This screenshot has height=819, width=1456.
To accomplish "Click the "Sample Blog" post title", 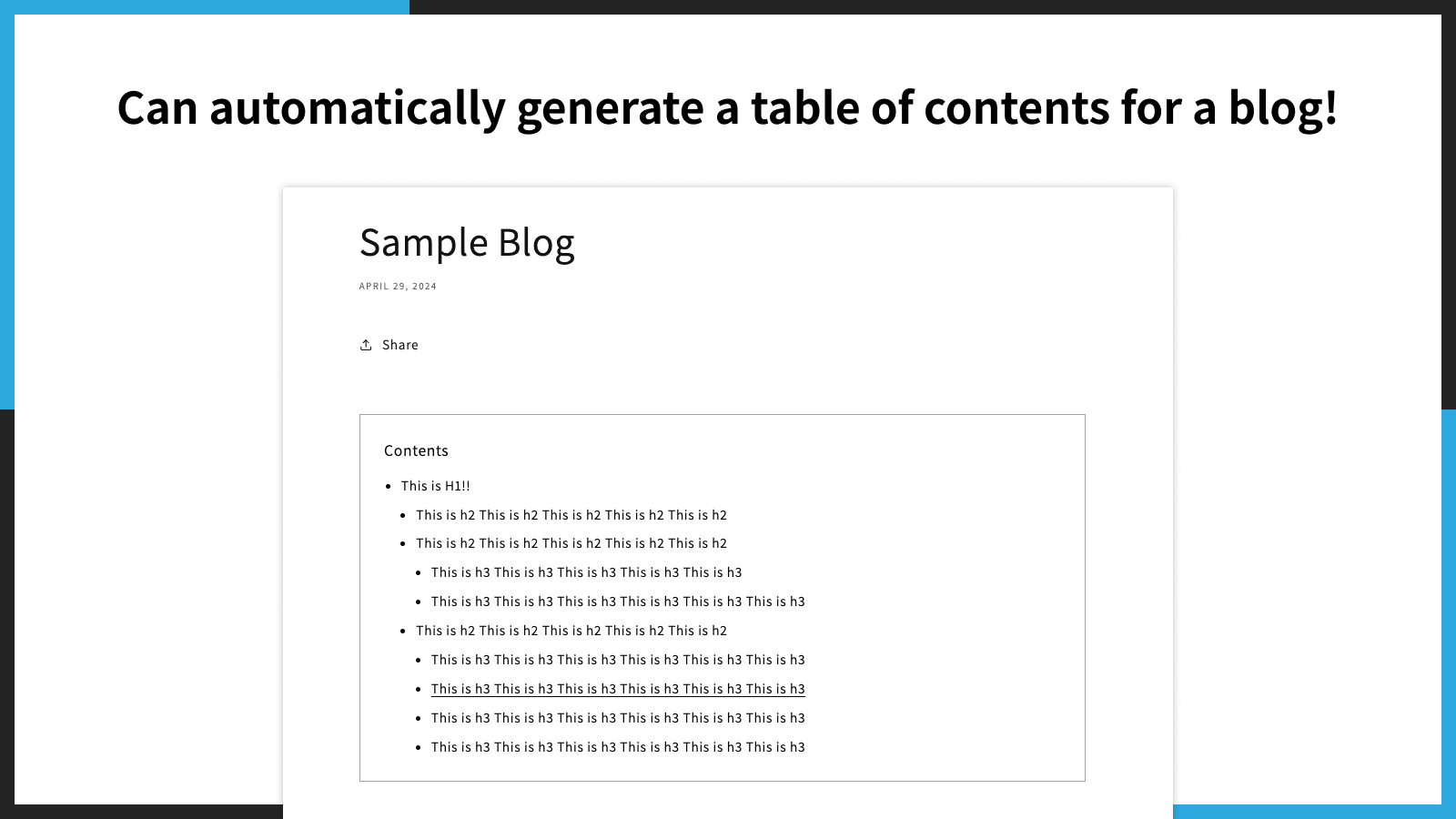I will [x=467, y=242].
